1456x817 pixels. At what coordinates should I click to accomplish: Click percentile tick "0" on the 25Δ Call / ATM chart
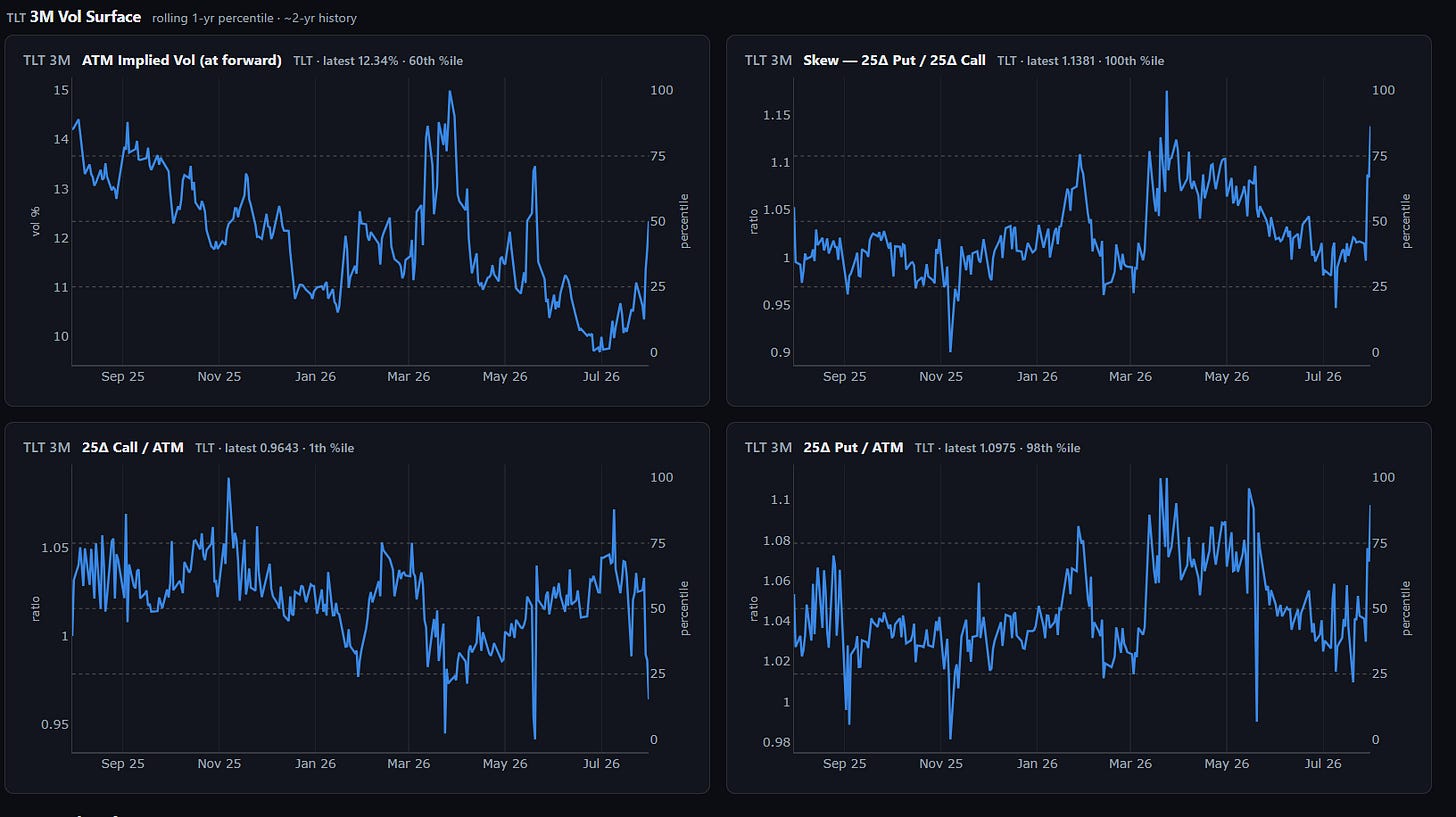tap(653, 740)
